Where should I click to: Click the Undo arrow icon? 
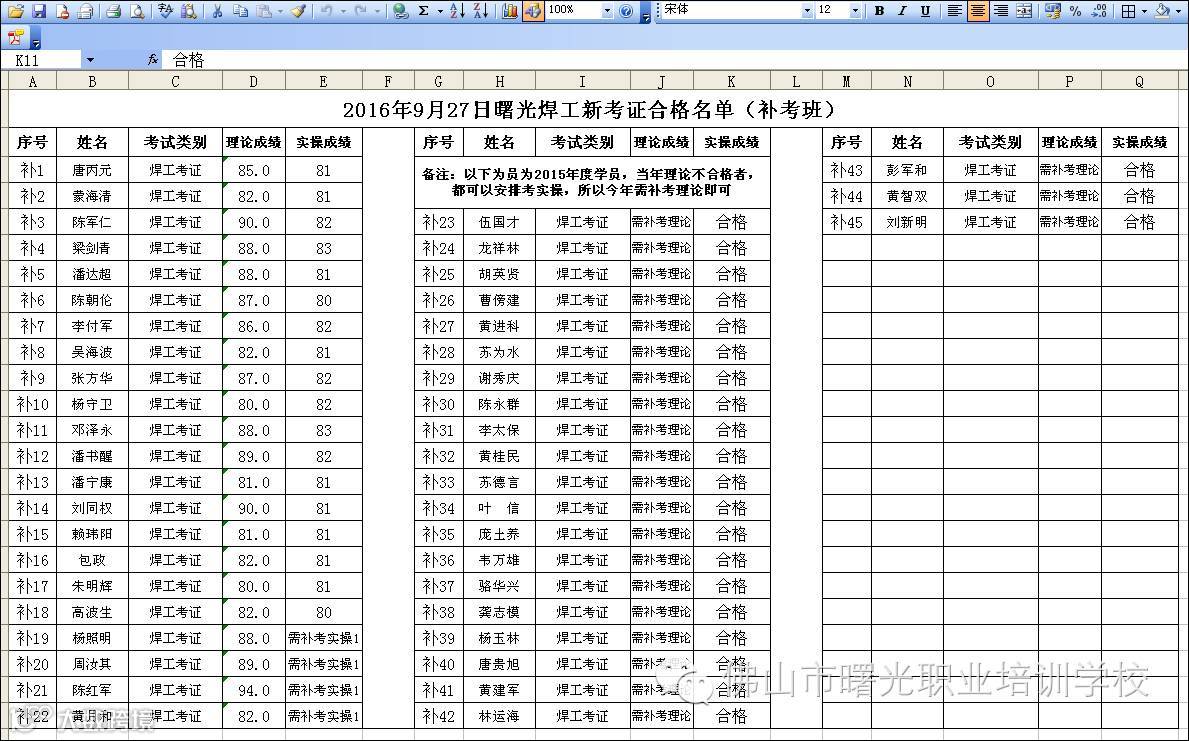click(326, 11)
